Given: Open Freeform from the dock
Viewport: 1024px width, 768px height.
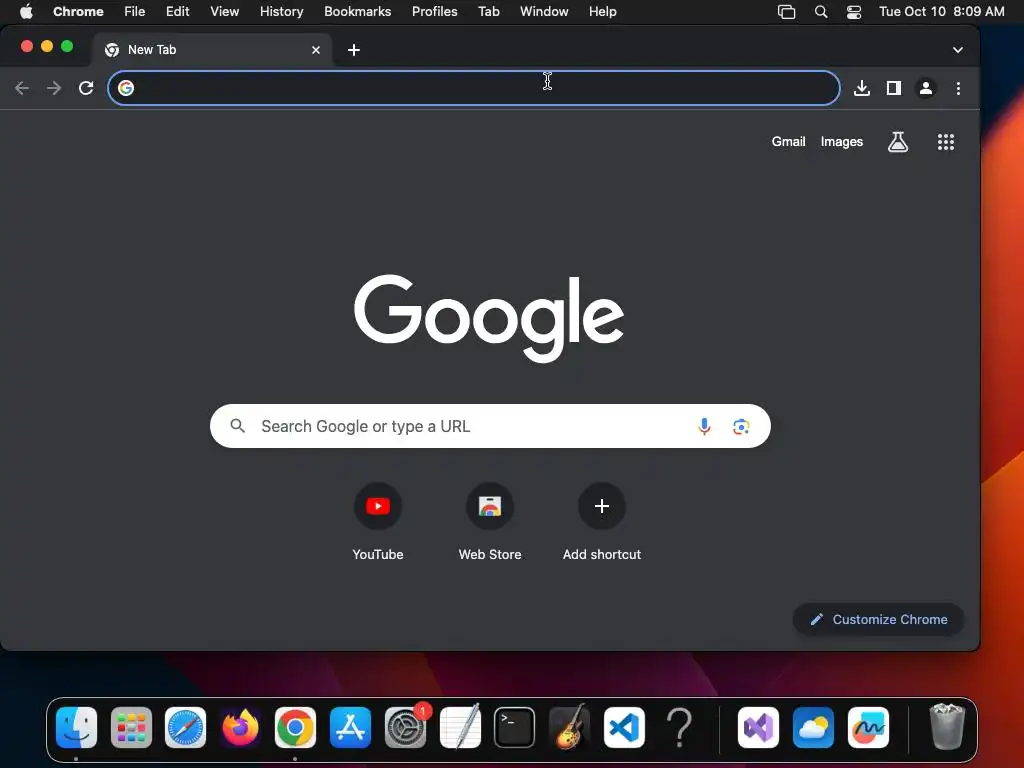Looking at the screenshot, I should [x=868, y=727].
